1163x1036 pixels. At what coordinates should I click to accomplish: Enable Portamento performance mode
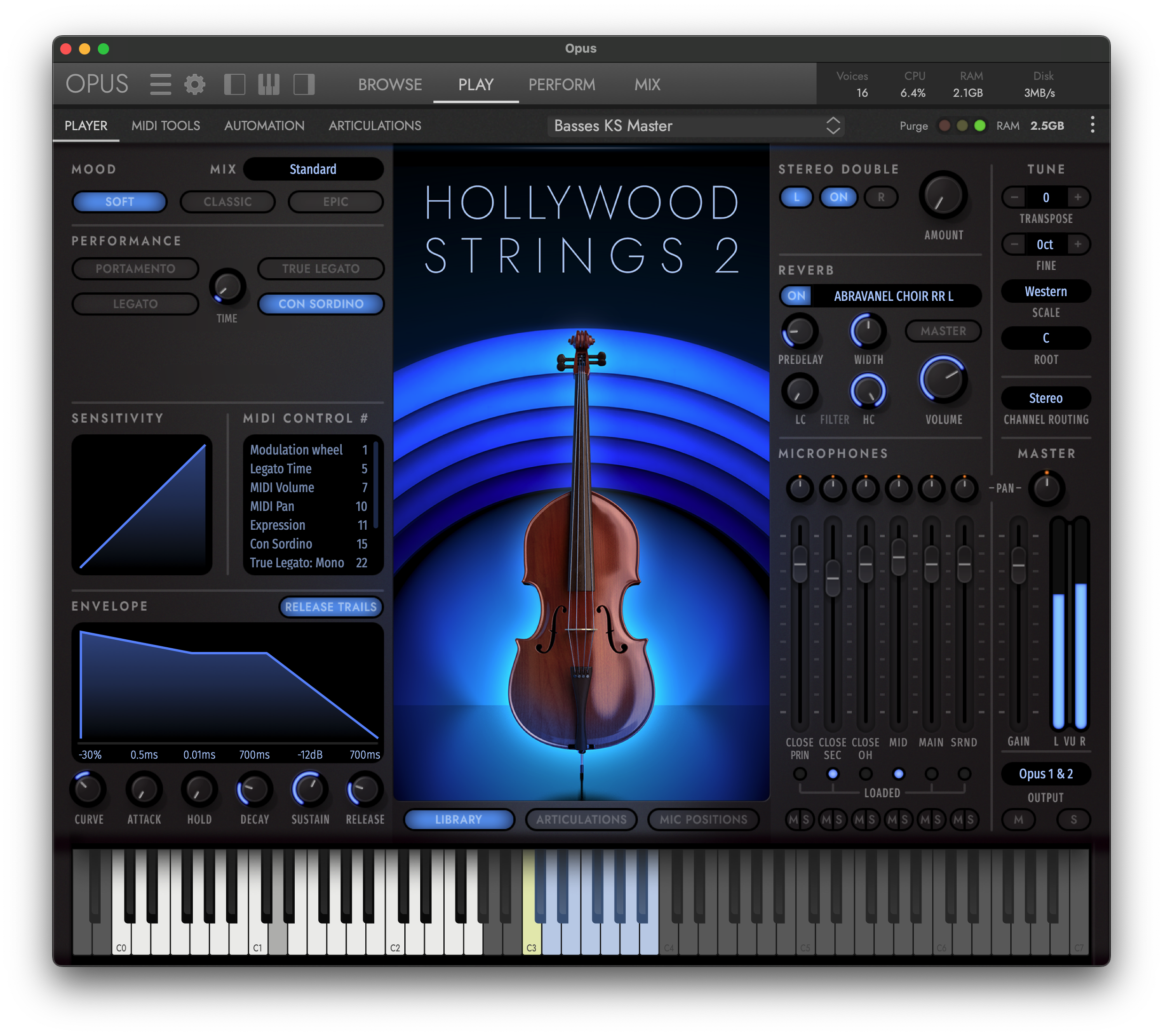[x=135, y=269]
